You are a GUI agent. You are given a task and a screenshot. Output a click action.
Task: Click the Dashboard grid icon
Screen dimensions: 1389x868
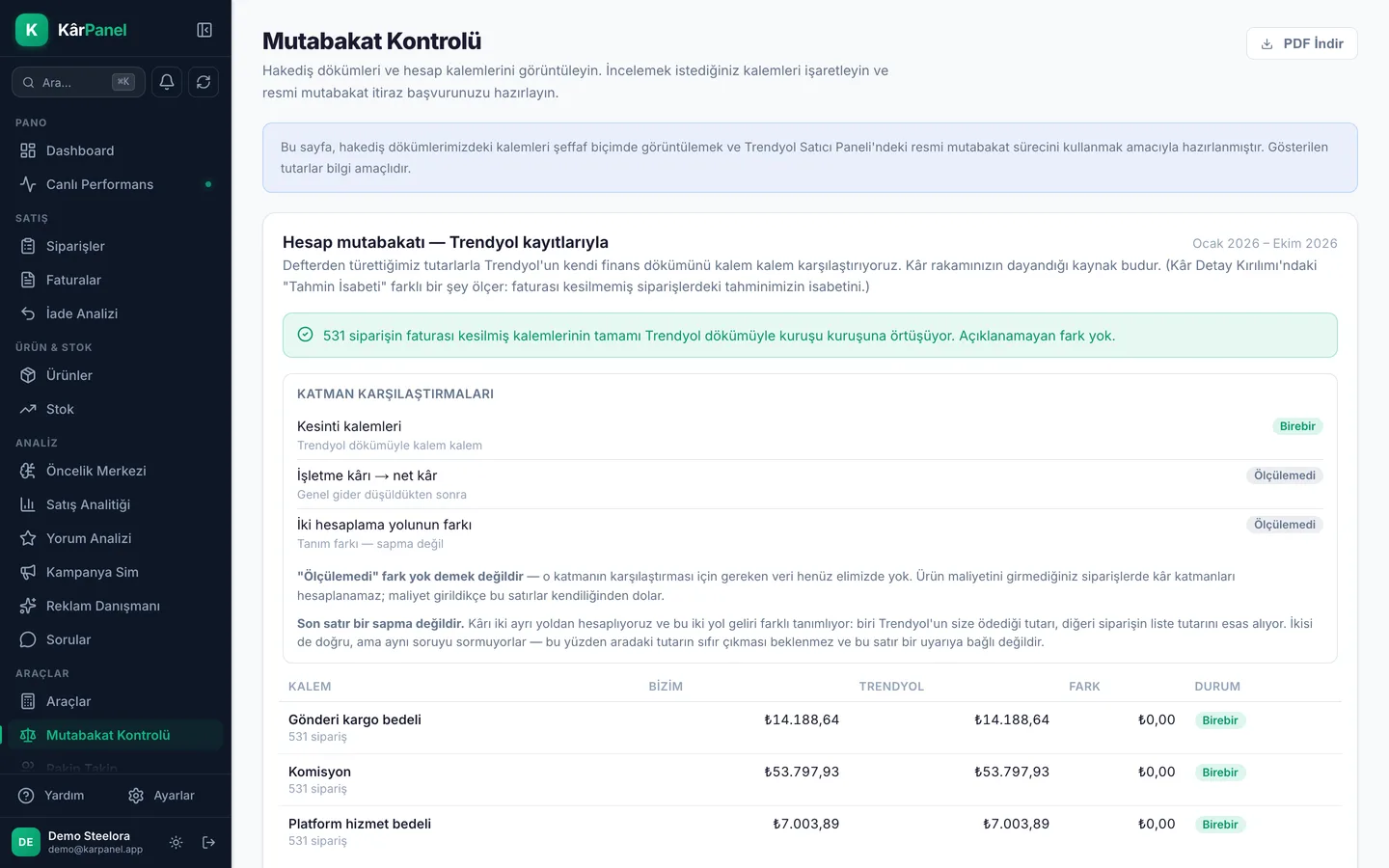(28, 150)
